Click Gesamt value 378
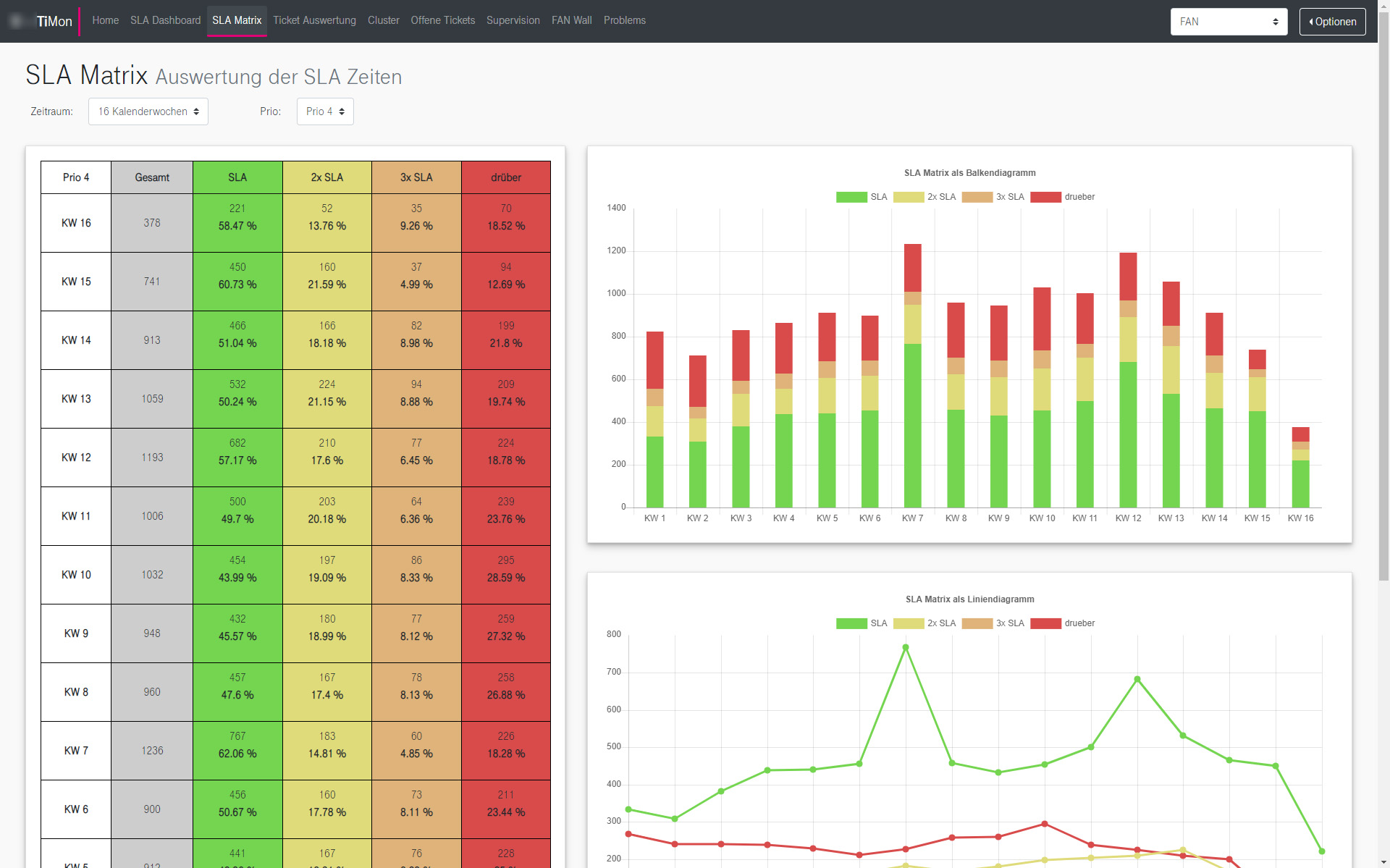The height and width of the screenshot is (868, 1390). [152, 223]
